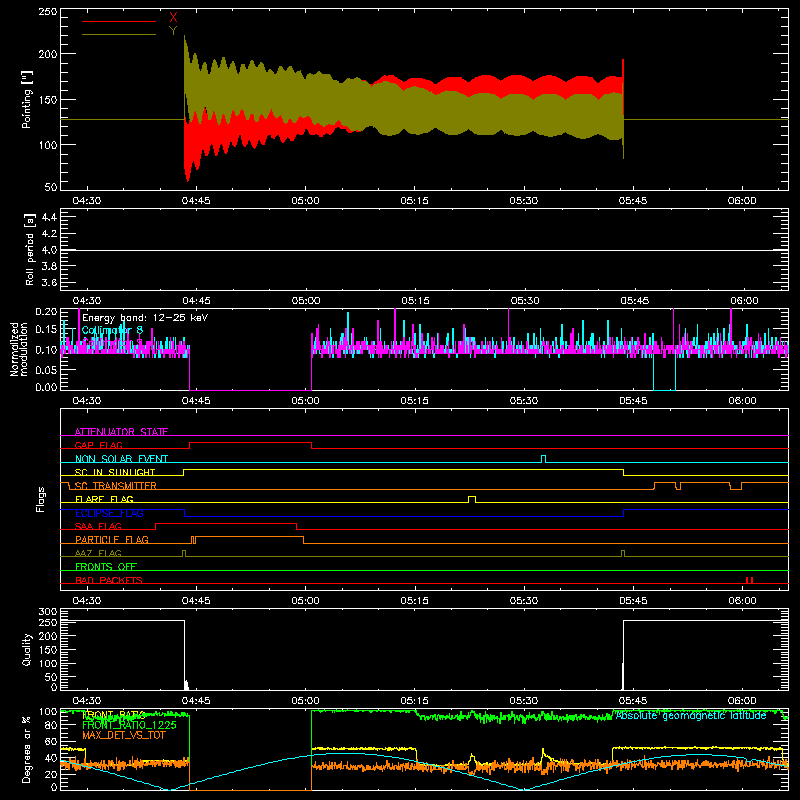Viewport: 800px width, 800px height.
Task: Click the FLARE_FLAG pulse near 05:22
Action: [472, 499]
